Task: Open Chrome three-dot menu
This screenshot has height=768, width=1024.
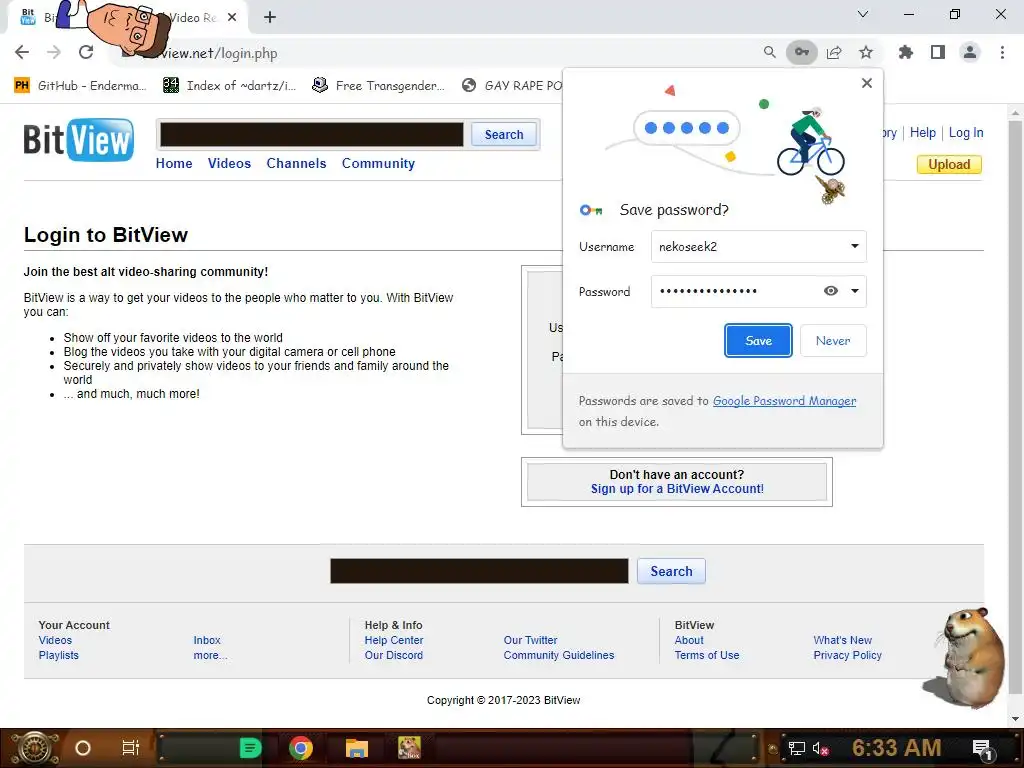Action: pos(1002,52)
